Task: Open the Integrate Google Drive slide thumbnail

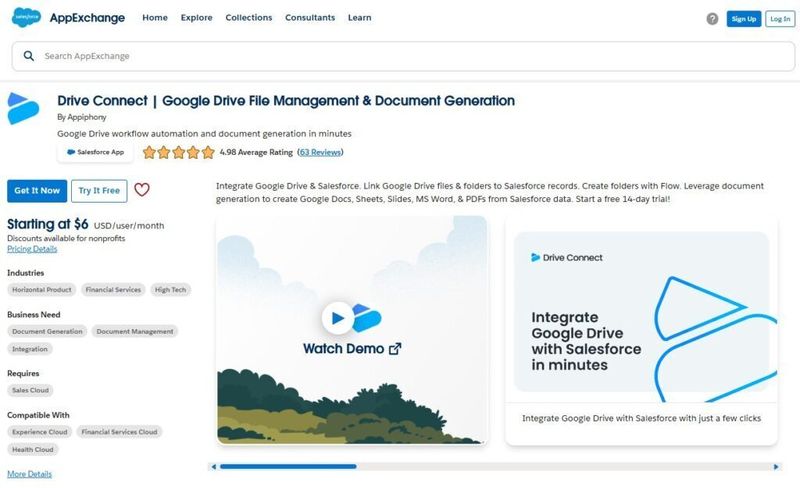Action: click(641, 311)
